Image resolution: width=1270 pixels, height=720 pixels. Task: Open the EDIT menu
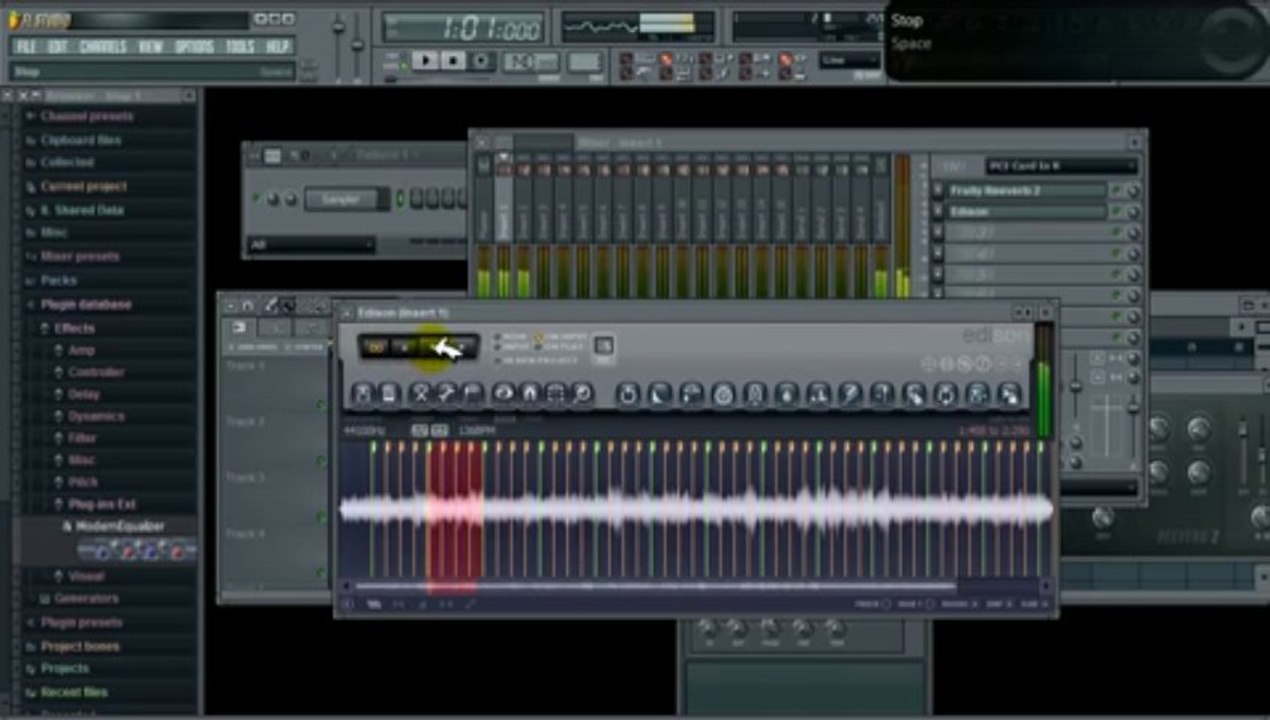(x=57, y=46)
